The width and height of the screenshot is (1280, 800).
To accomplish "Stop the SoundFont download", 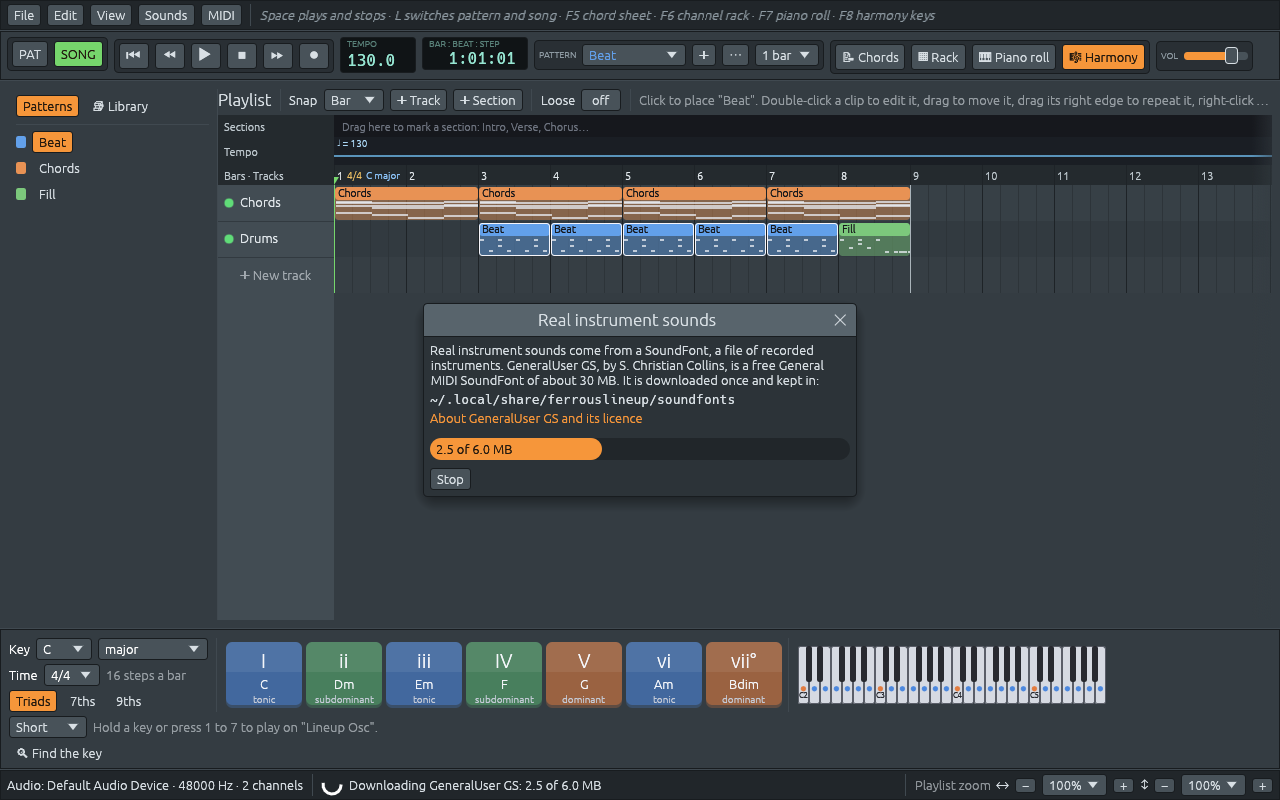I will (x=450, y=479).
